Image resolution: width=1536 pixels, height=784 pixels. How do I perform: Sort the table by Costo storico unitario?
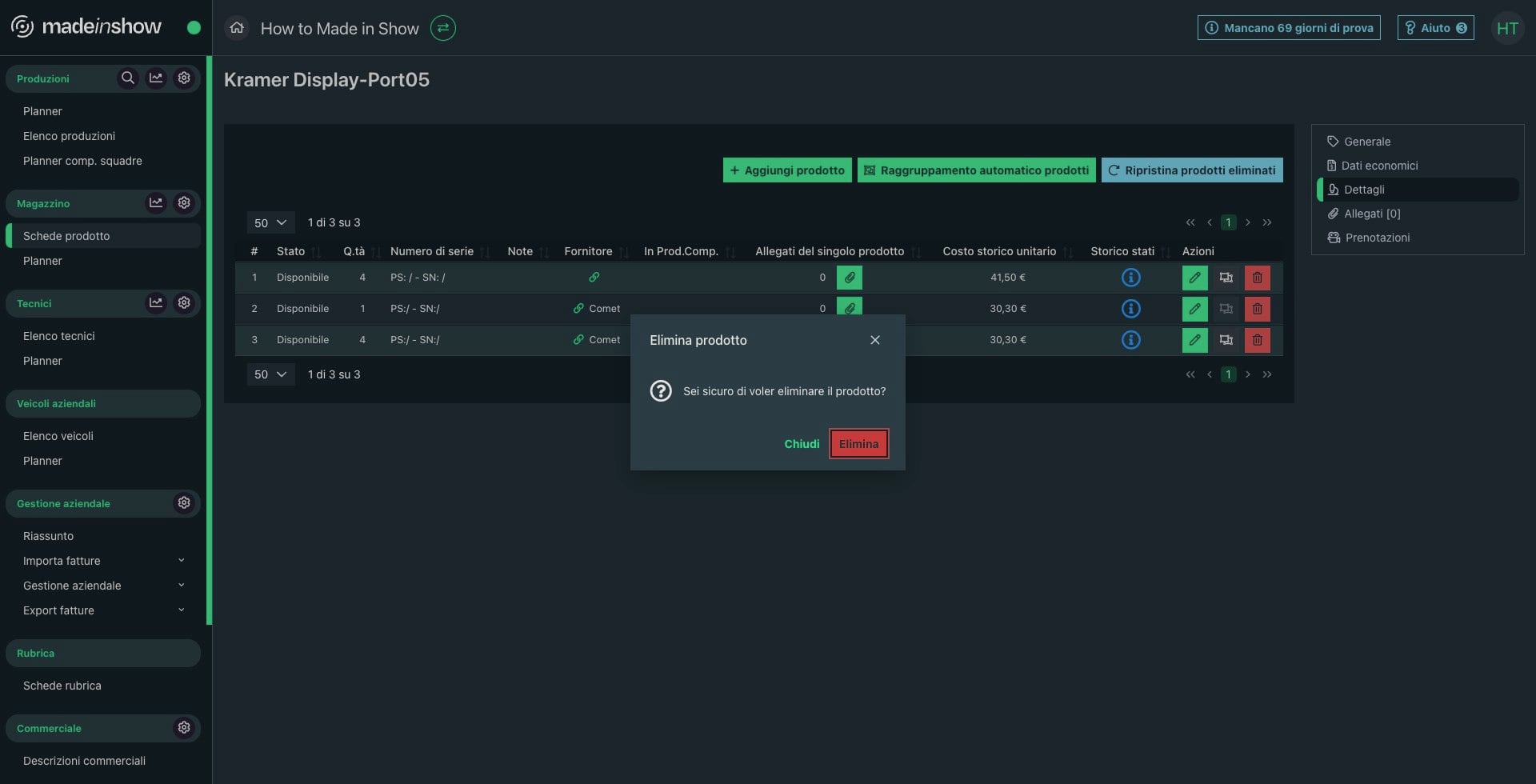(1007, 251)
